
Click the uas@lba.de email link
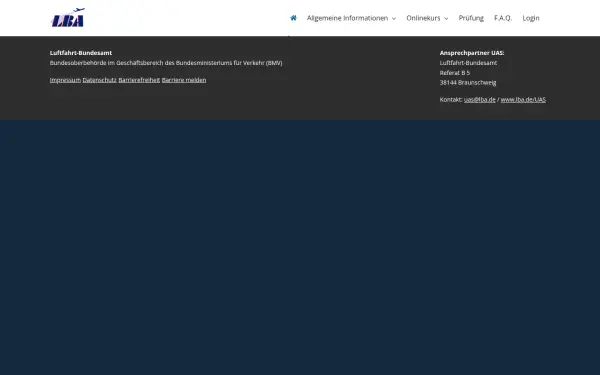(x=479, y=99)
